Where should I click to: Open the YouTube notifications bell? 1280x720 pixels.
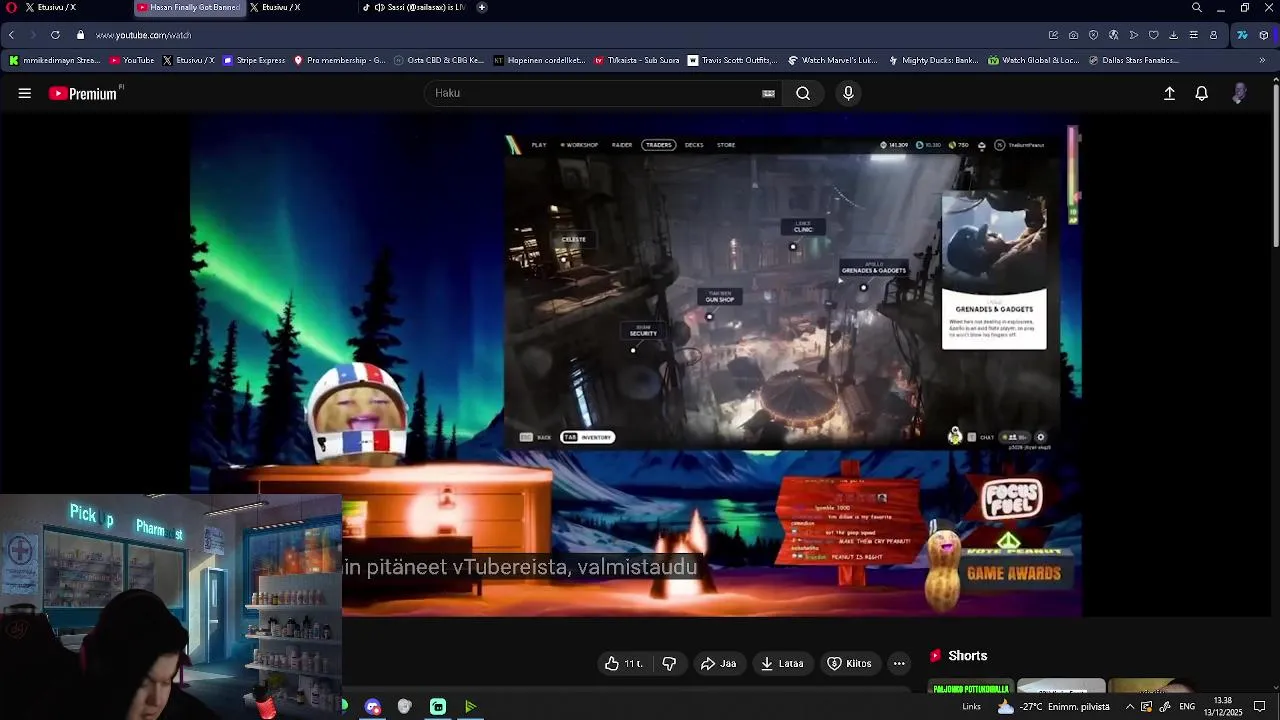[1202, 93]
